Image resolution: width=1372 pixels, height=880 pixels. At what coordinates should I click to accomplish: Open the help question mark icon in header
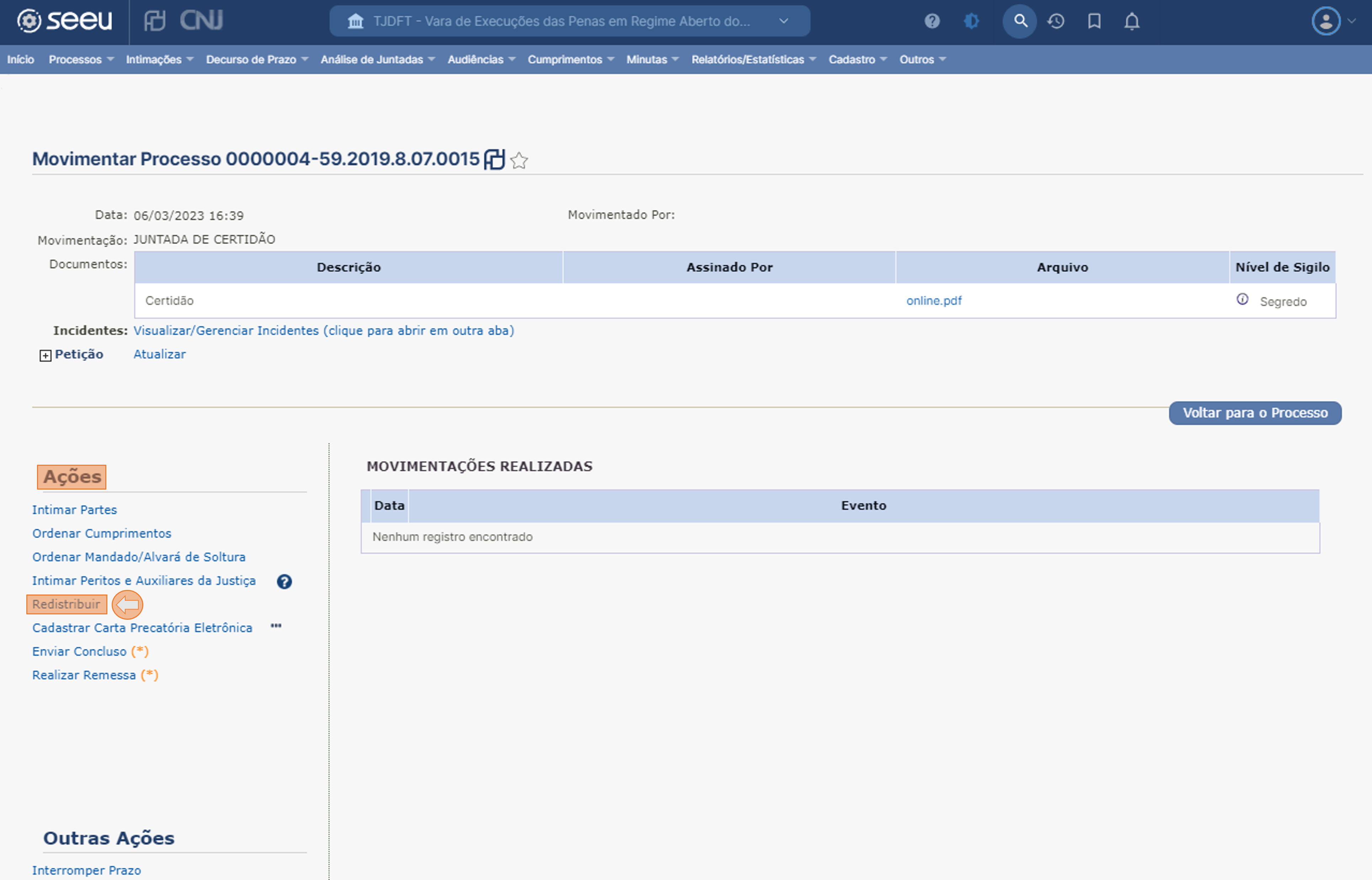pos(932,21)
